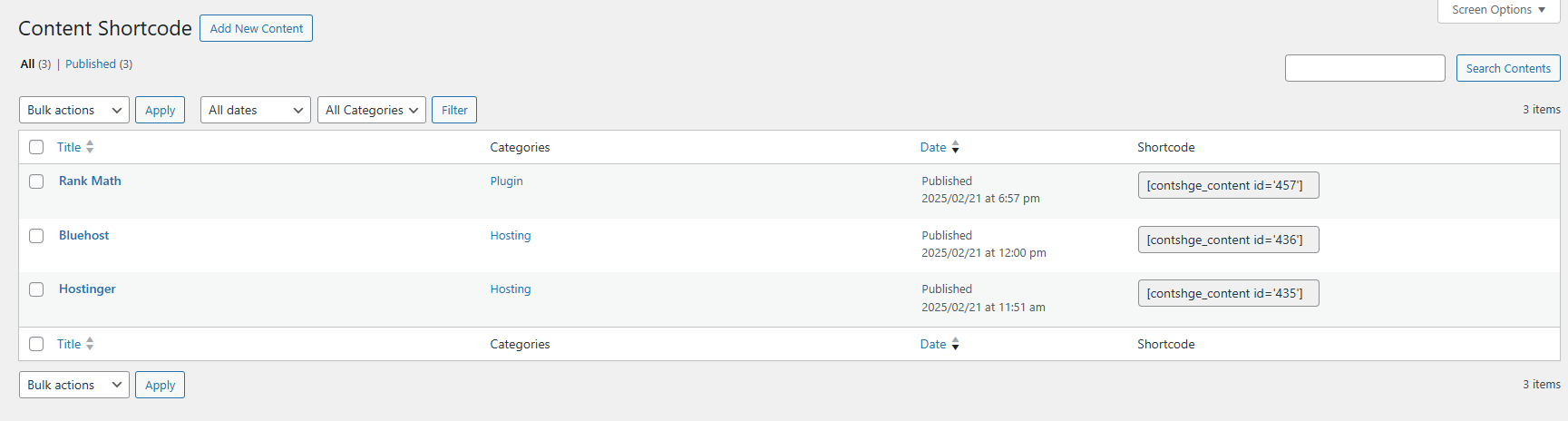The width and height of the screenshot is (1568, 421).
Task: Sort by Title using header sort arrows
Action: click(90, 147)
